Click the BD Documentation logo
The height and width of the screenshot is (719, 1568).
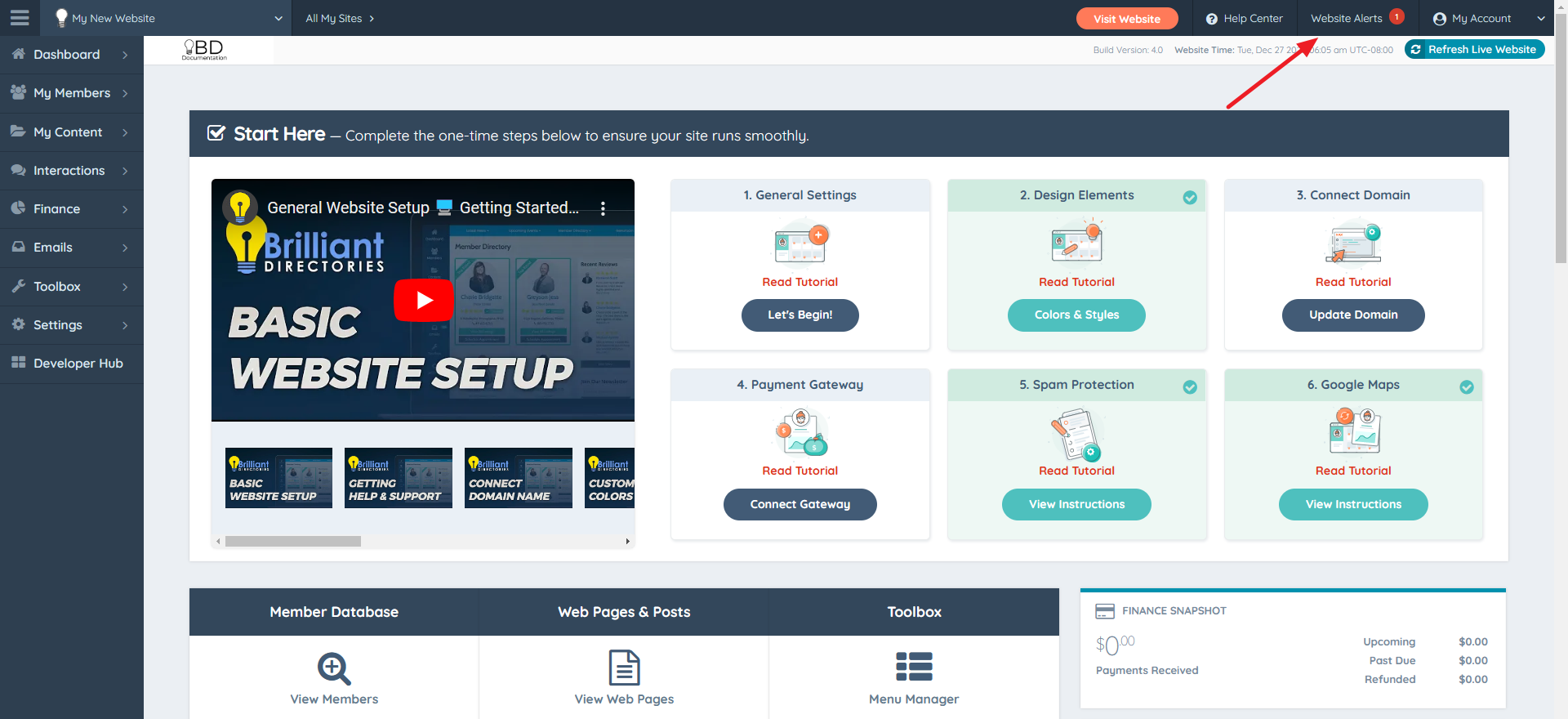204,50
